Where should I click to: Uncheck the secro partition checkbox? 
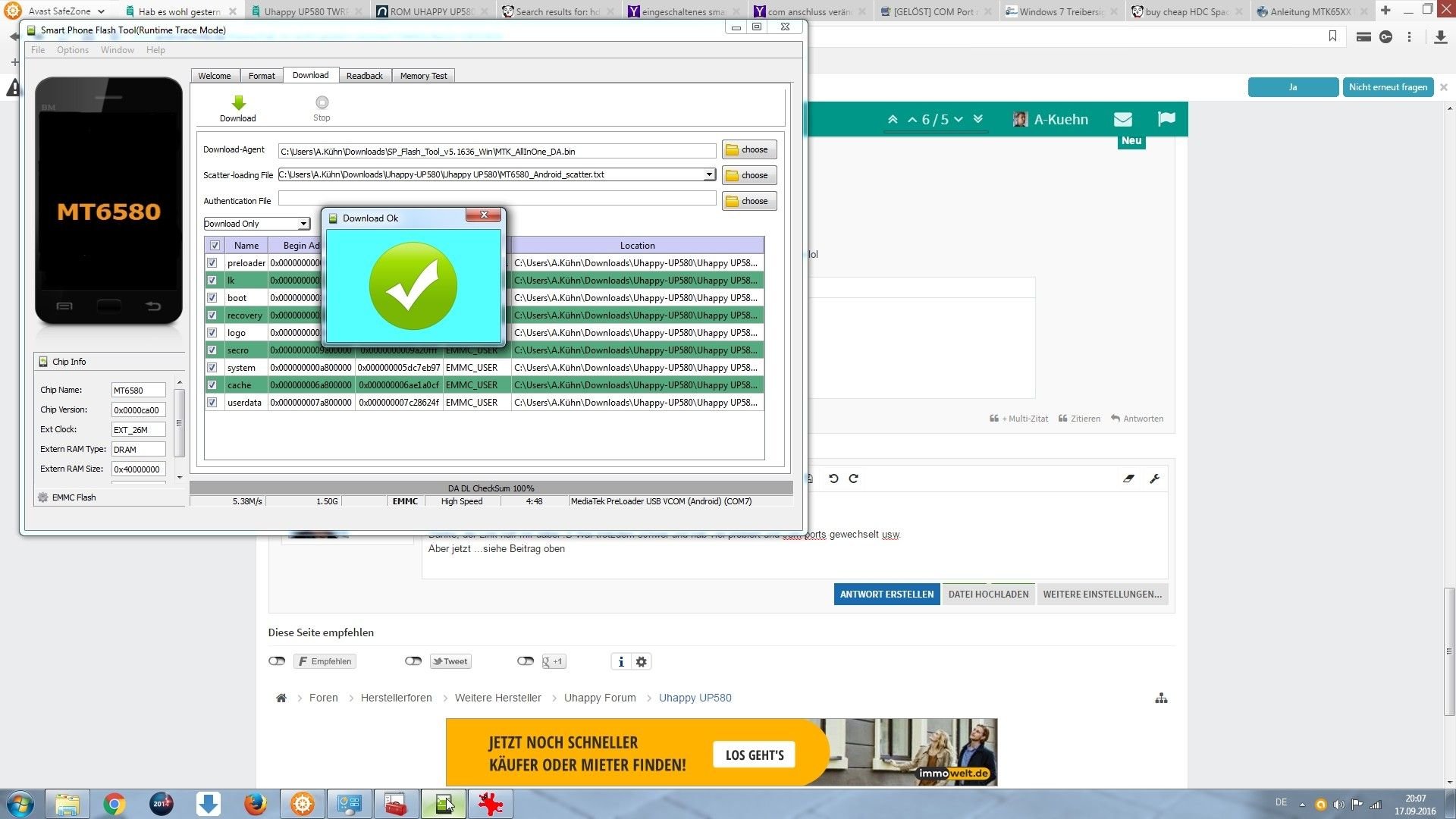point(212,350)
